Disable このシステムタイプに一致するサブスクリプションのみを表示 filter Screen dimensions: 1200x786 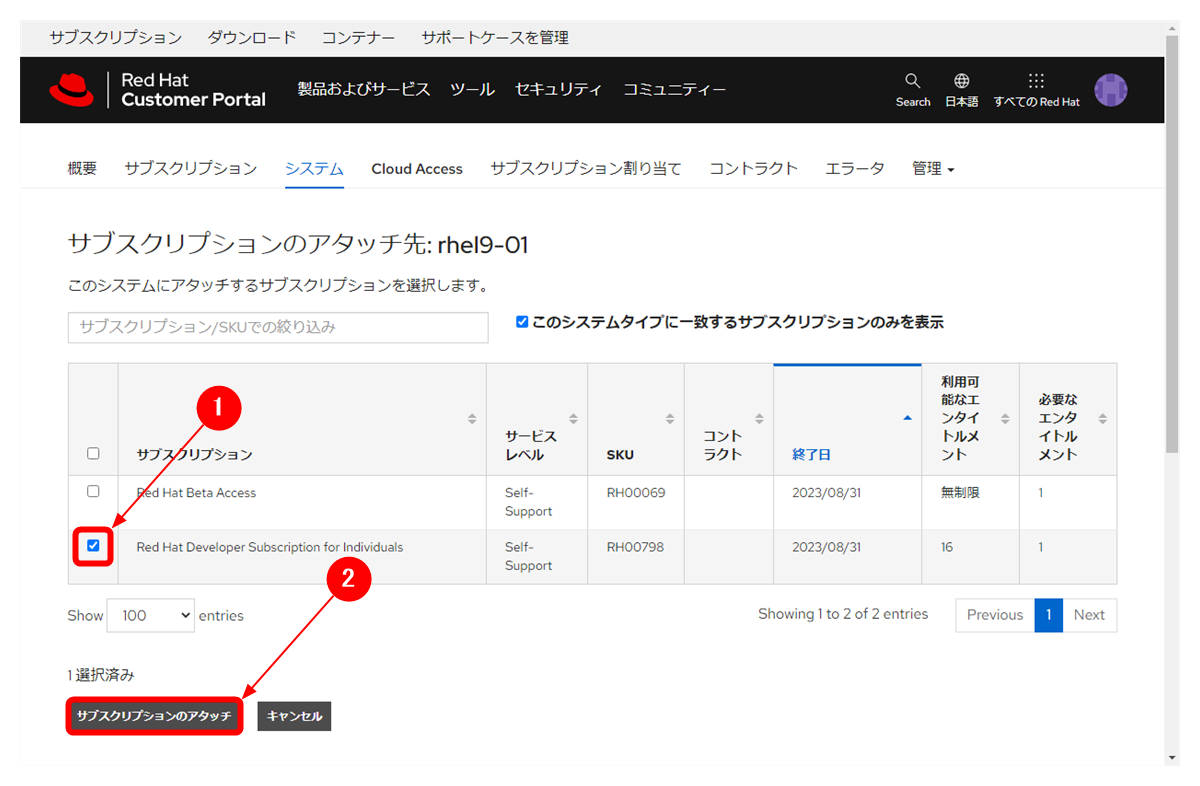[521, 320]
